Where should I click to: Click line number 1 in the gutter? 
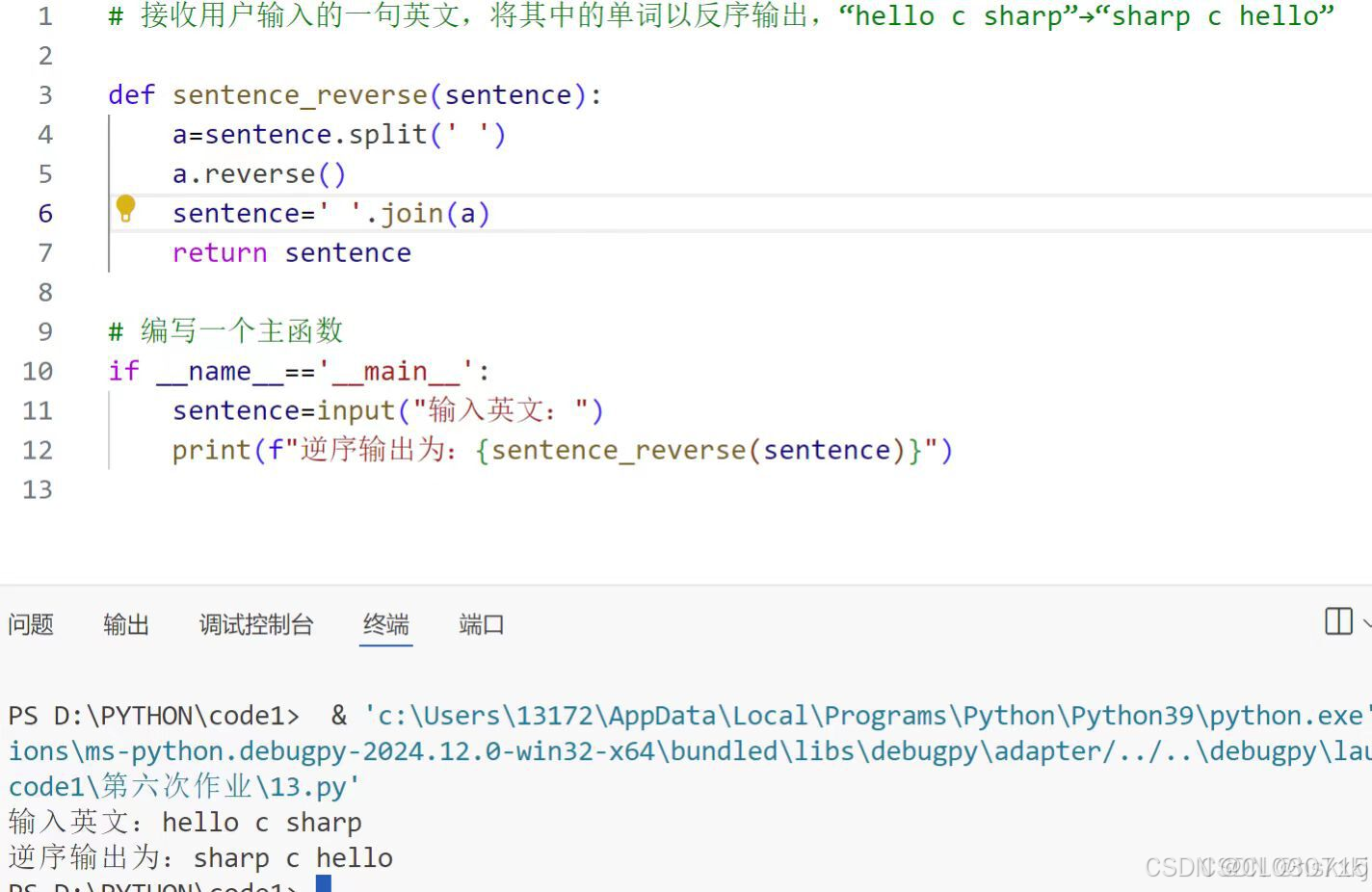(x=45, y=16)
